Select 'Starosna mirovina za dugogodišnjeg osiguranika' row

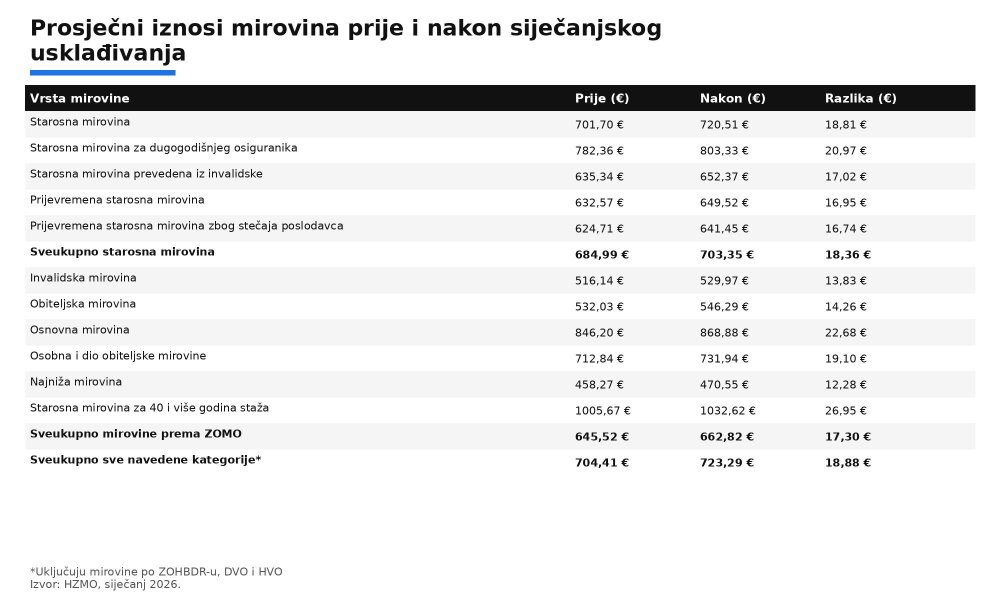[x=163, y=148]
